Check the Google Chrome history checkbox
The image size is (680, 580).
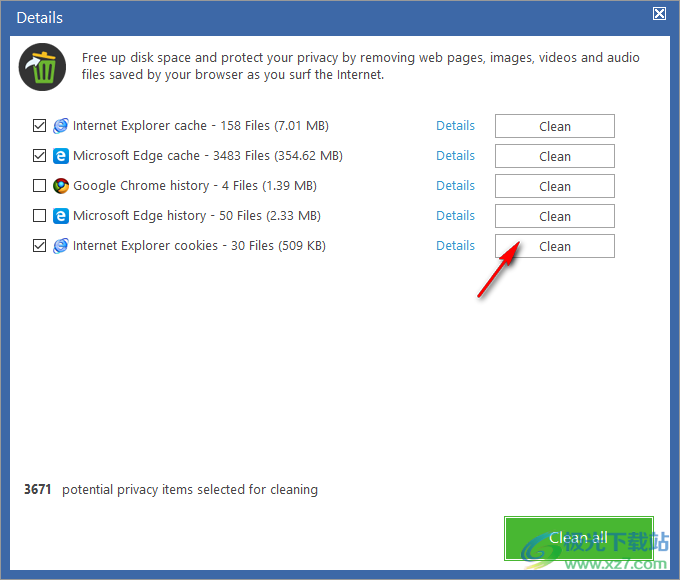[x=39, y=186]
